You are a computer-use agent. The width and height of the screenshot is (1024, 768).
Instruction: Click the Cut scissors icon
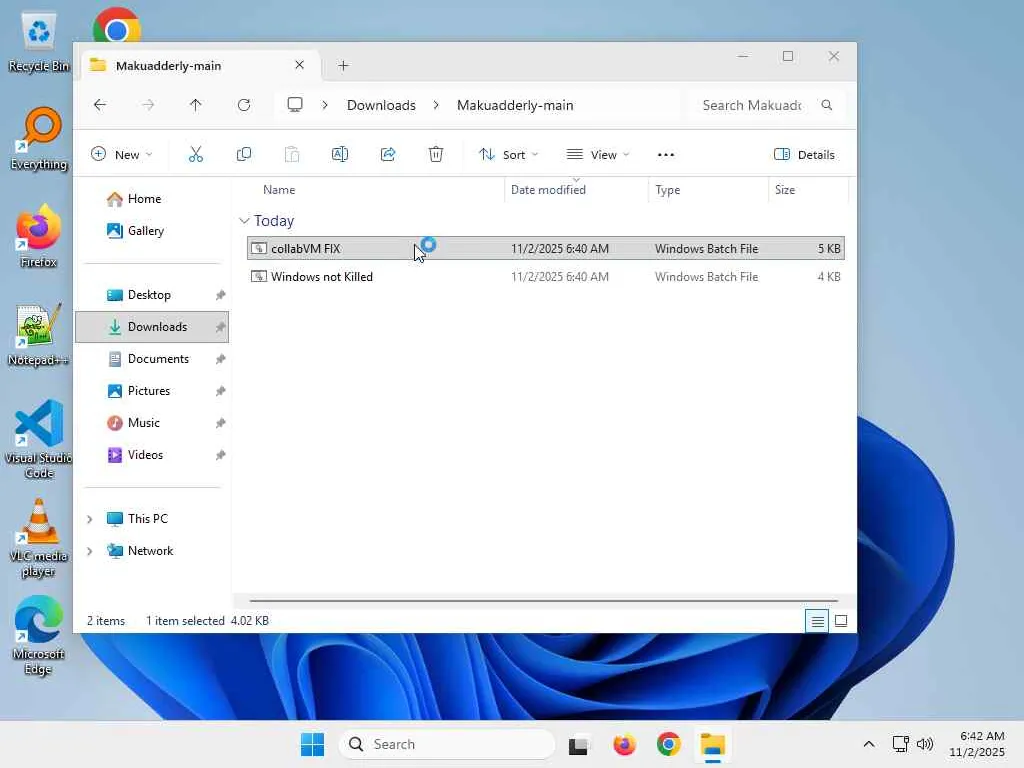tap(196, 154)
